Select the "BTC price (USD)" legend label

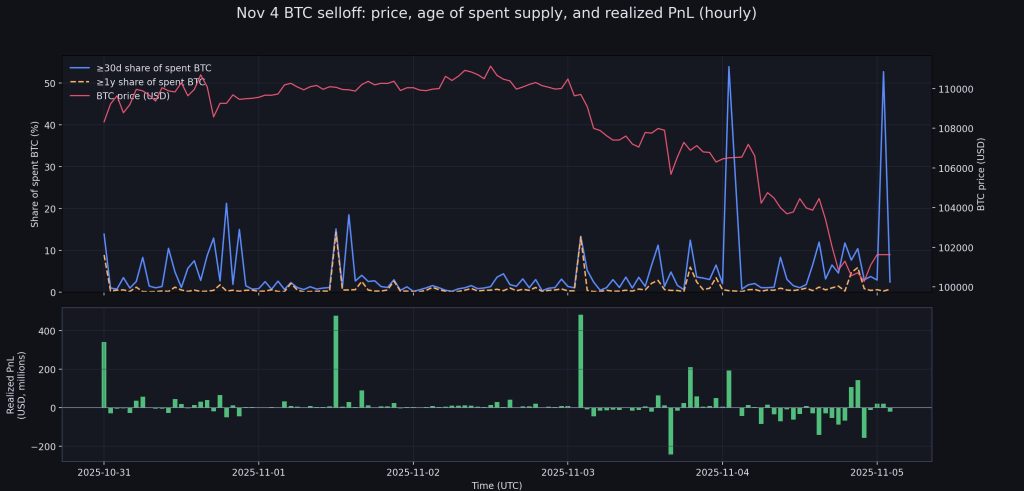(133, 96)
